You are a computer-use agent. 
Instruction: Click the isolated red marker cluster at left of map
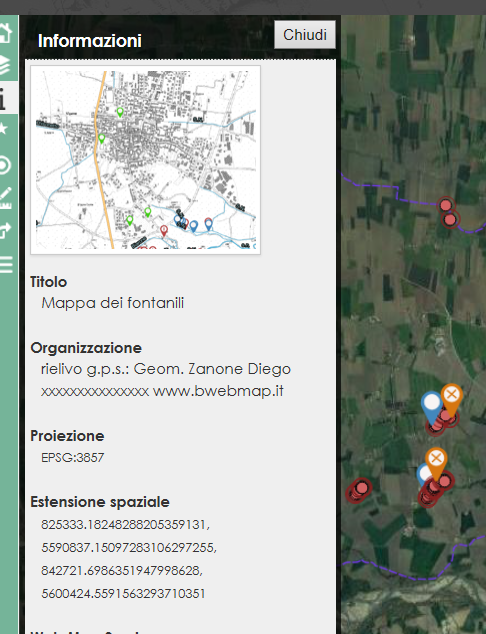point(358,490)
